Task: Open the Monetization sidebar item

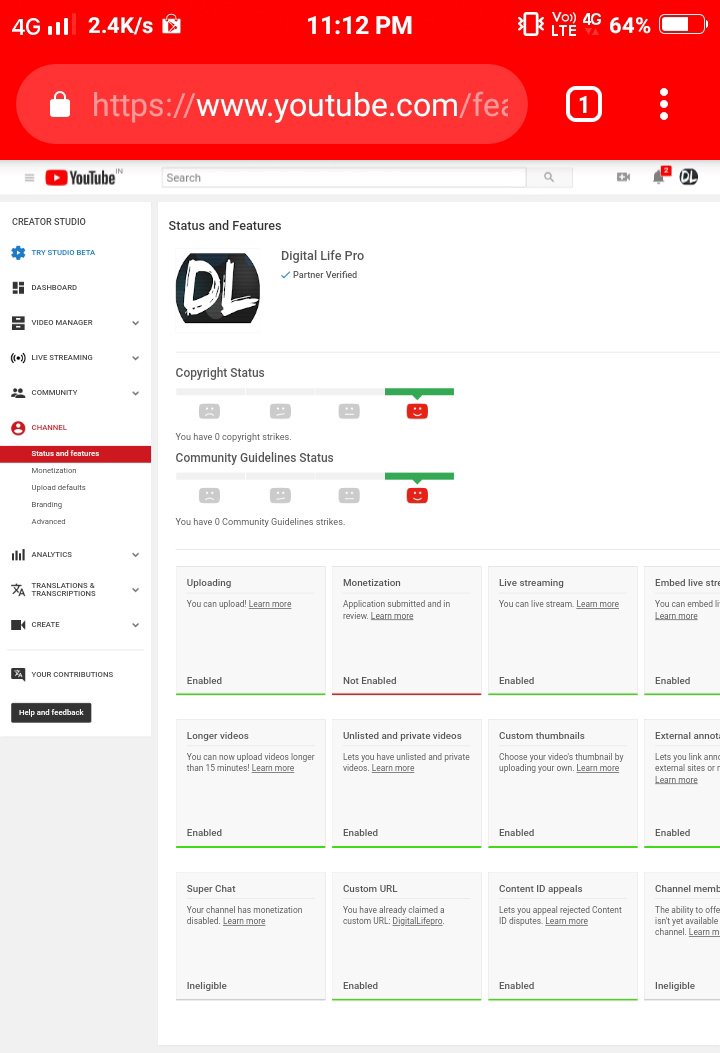Action: coord(54,471)
